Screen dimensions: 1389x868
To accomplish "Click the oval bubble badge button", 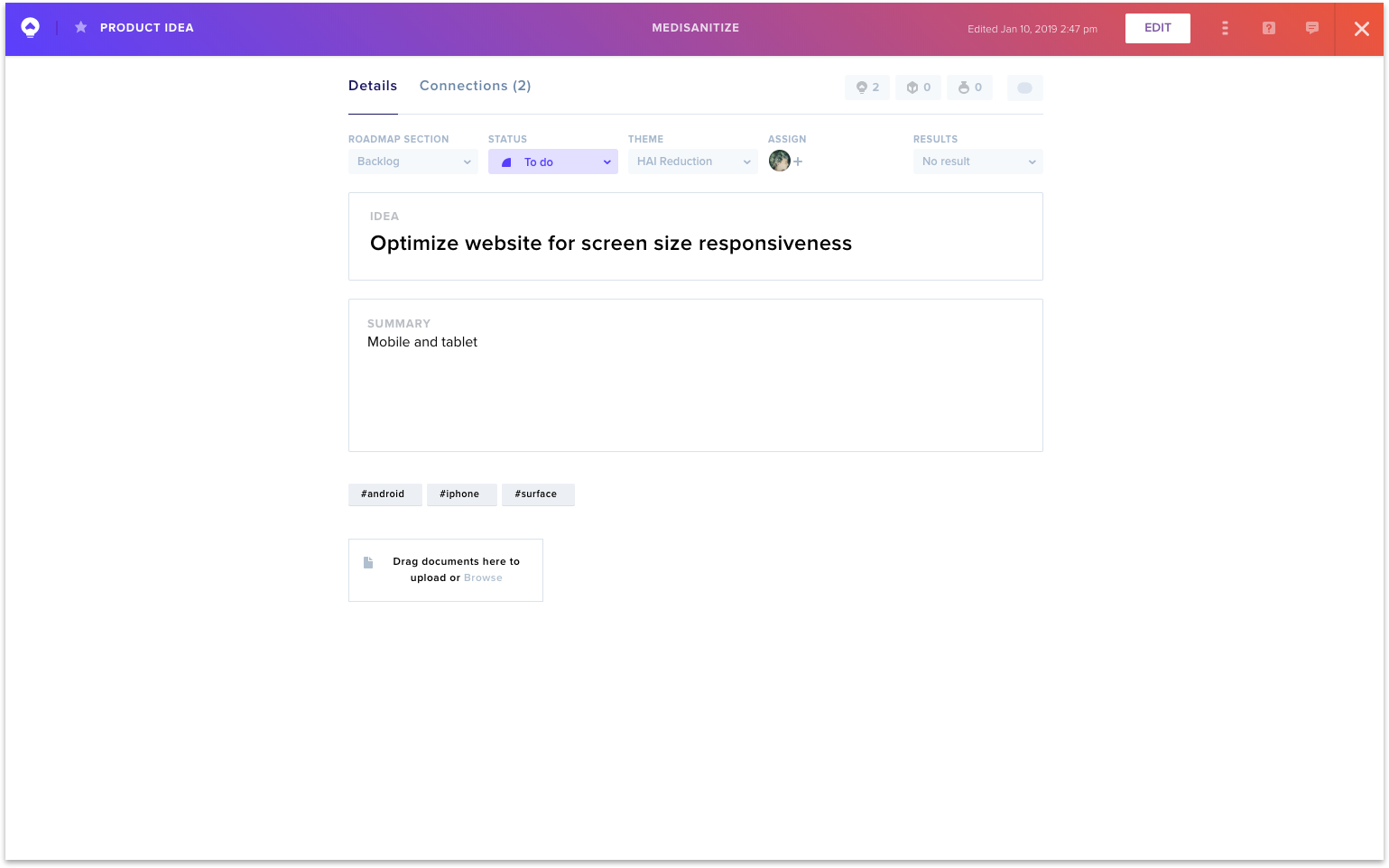I will pos(1024,88).
